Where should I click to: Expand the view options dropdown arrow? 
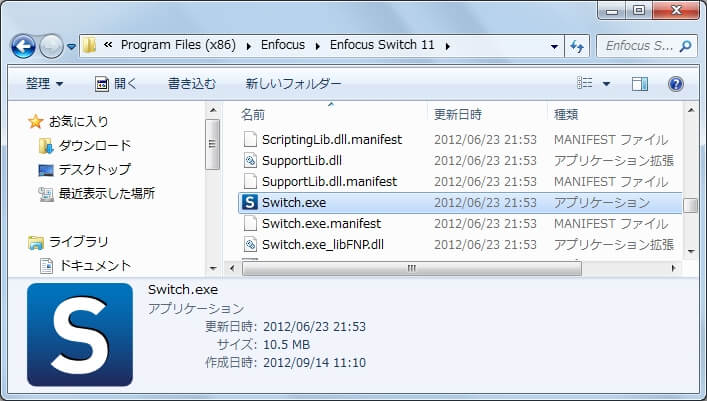click(606, 84)
